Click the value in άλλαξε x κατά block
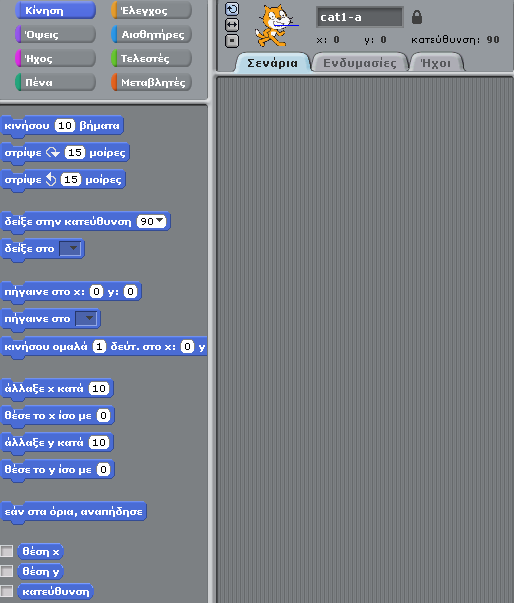514x603 pixels. (x=99, y=388)
